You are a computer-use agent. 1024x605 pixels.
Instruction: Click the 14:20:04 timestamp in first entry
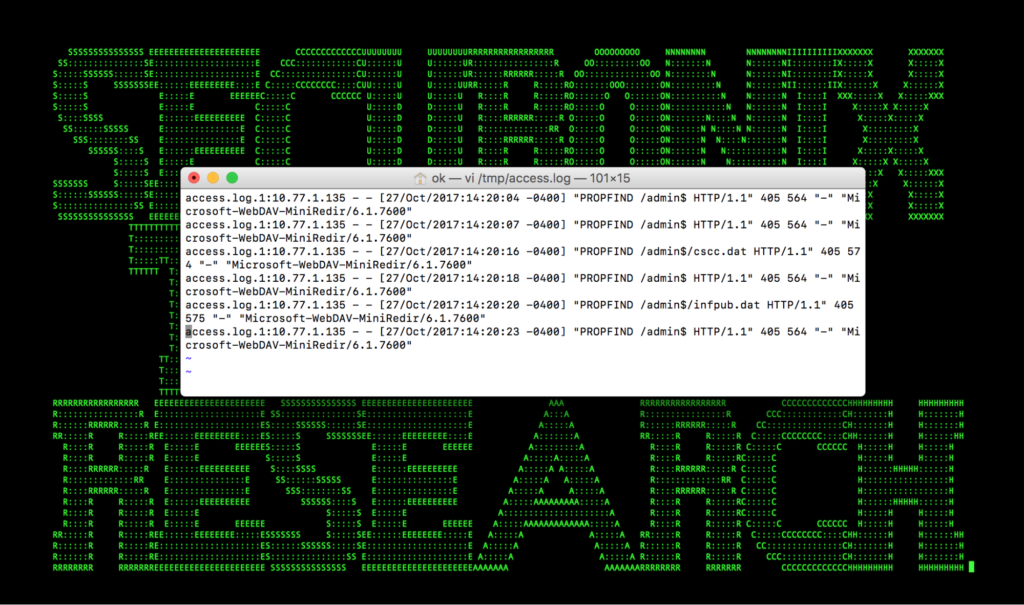(493, 198)
